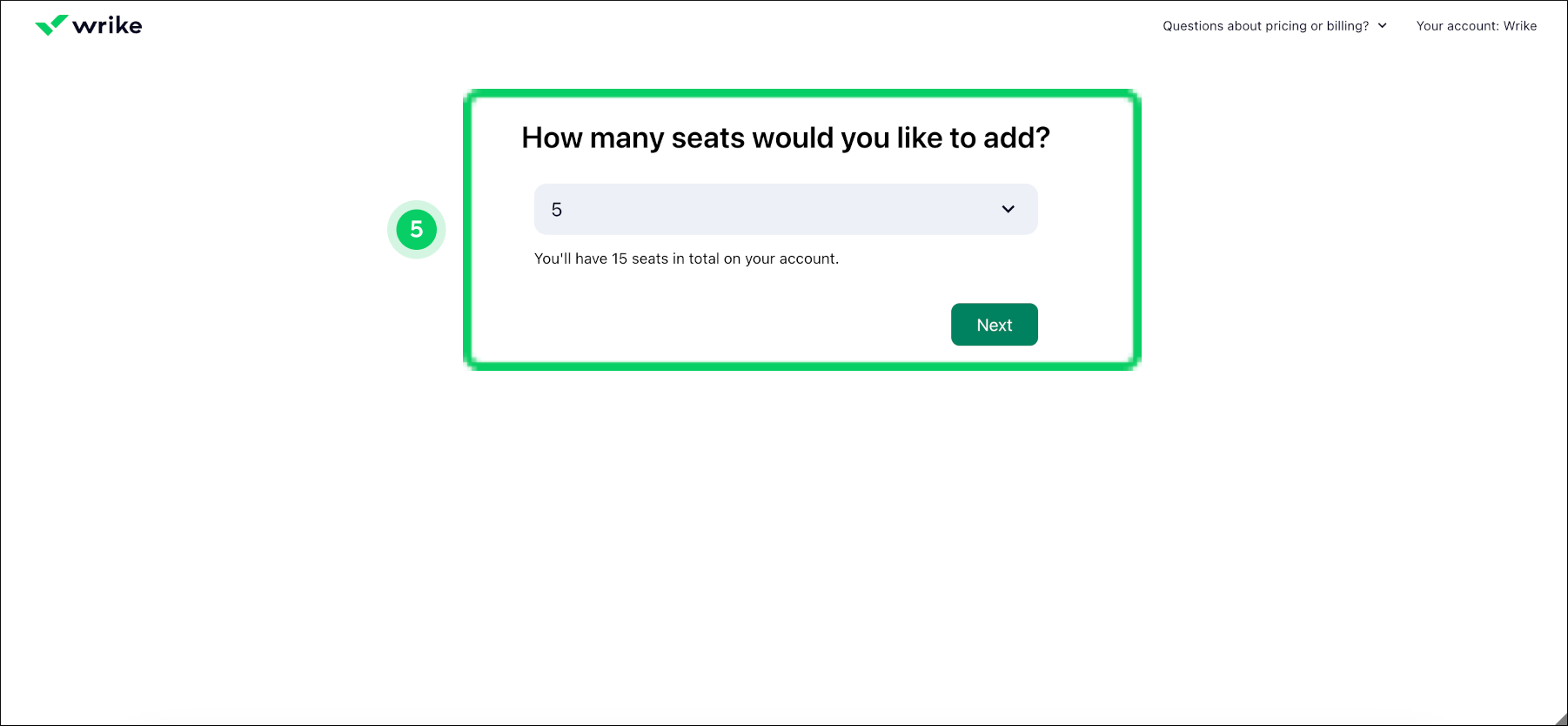This screenshot has height=726, width=1568.
Task: Click the green step 5 circle badge
Action: tap(416, 230)
